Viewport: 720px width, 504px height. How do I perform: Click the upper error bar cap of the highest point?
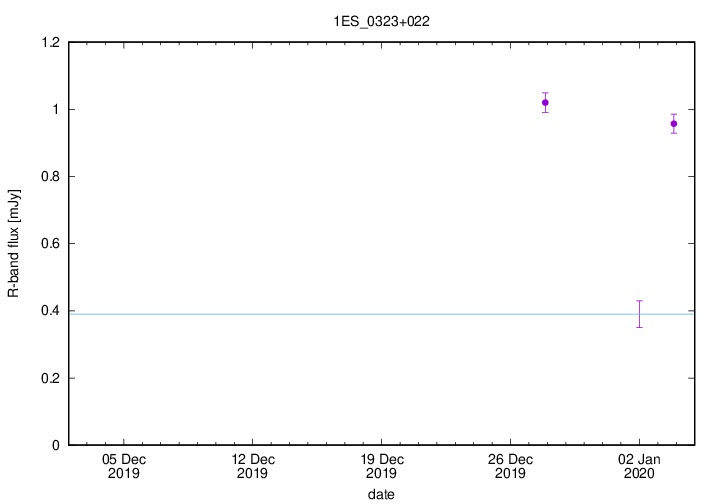click(x=545, y=93)
